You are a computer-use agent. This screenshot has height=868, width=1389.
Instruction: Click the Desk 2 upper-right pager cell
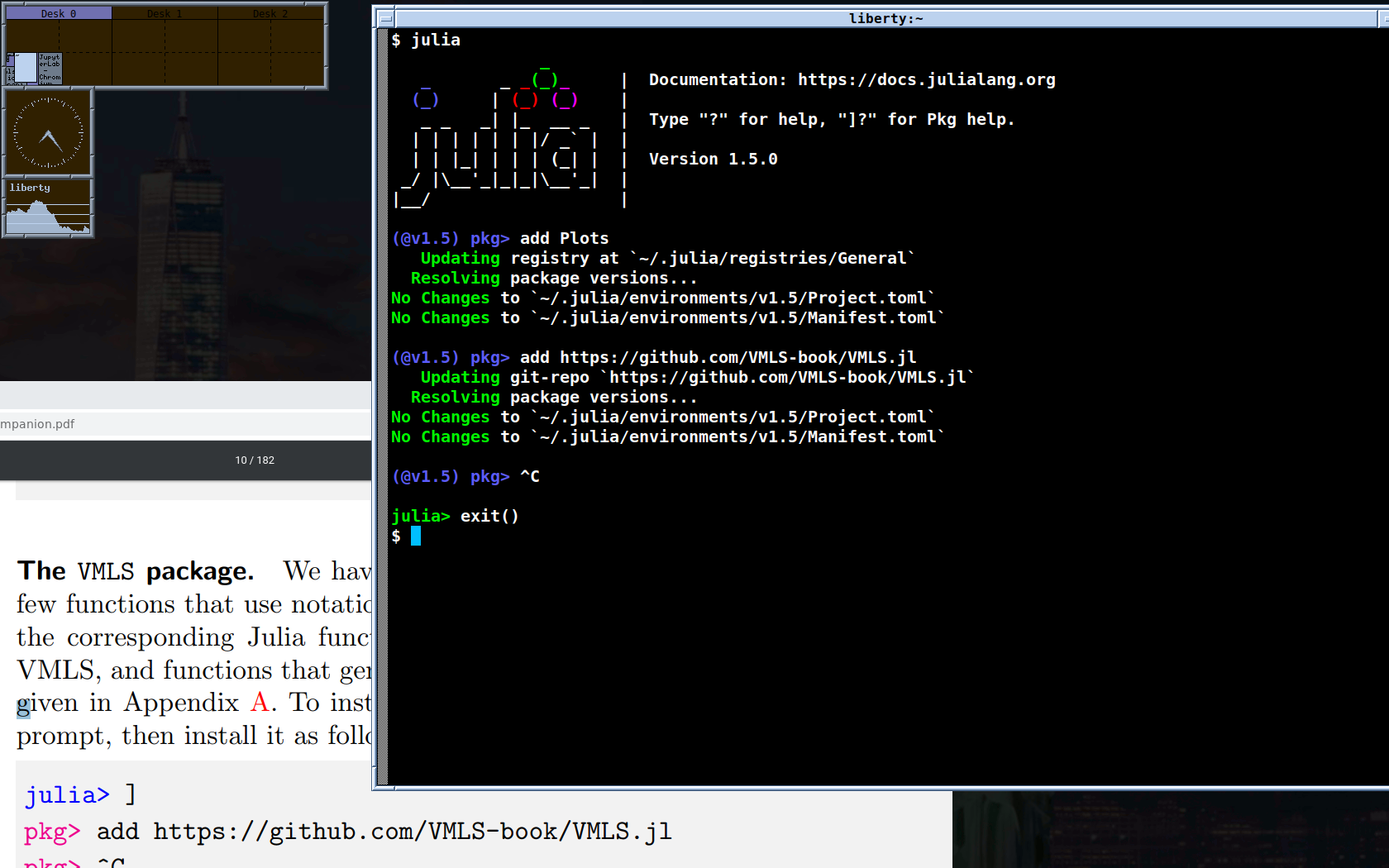297,37
